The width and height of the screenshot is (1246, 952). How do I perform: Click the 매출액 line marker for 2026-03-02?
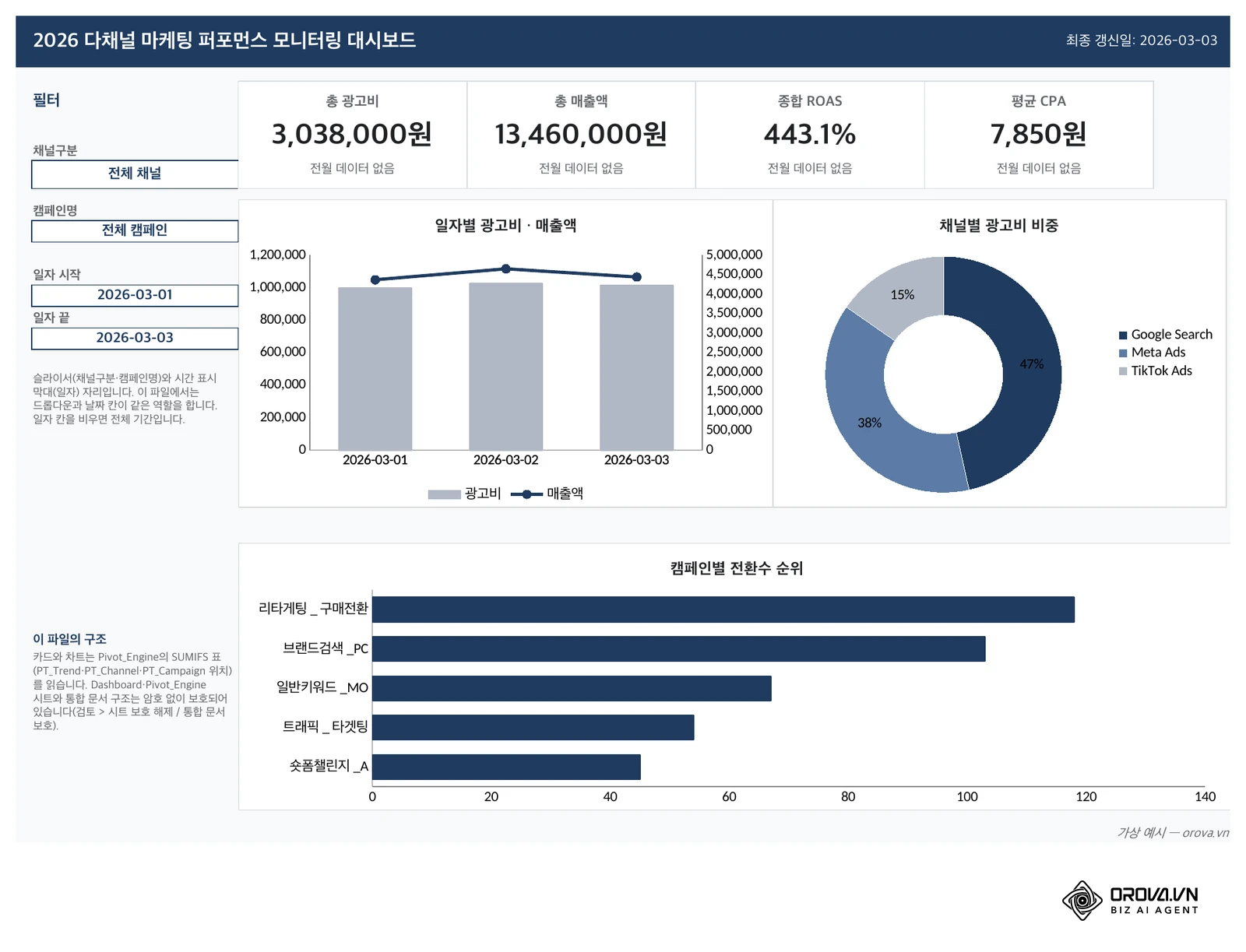506,269
